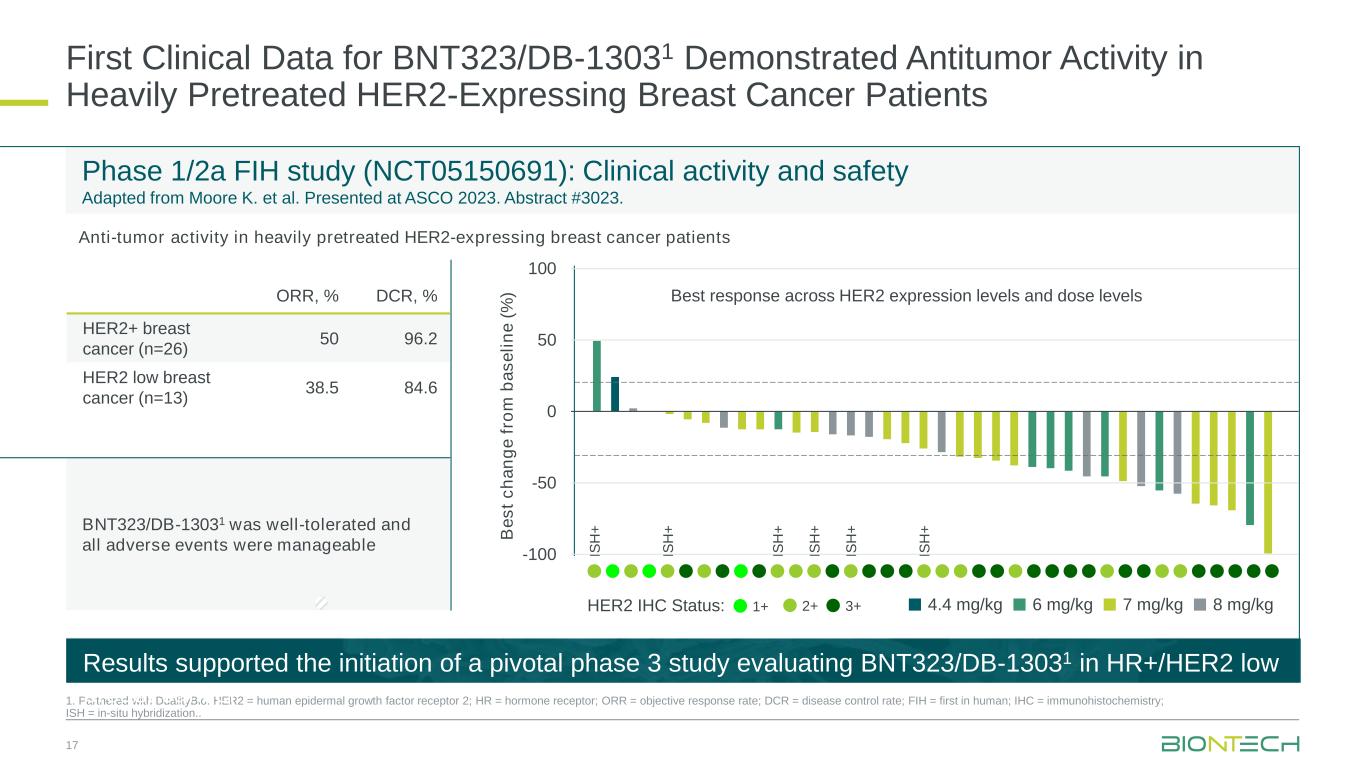Click the slide page number 17
Viewport: 1365px width, 768px height.
(72, 747)
